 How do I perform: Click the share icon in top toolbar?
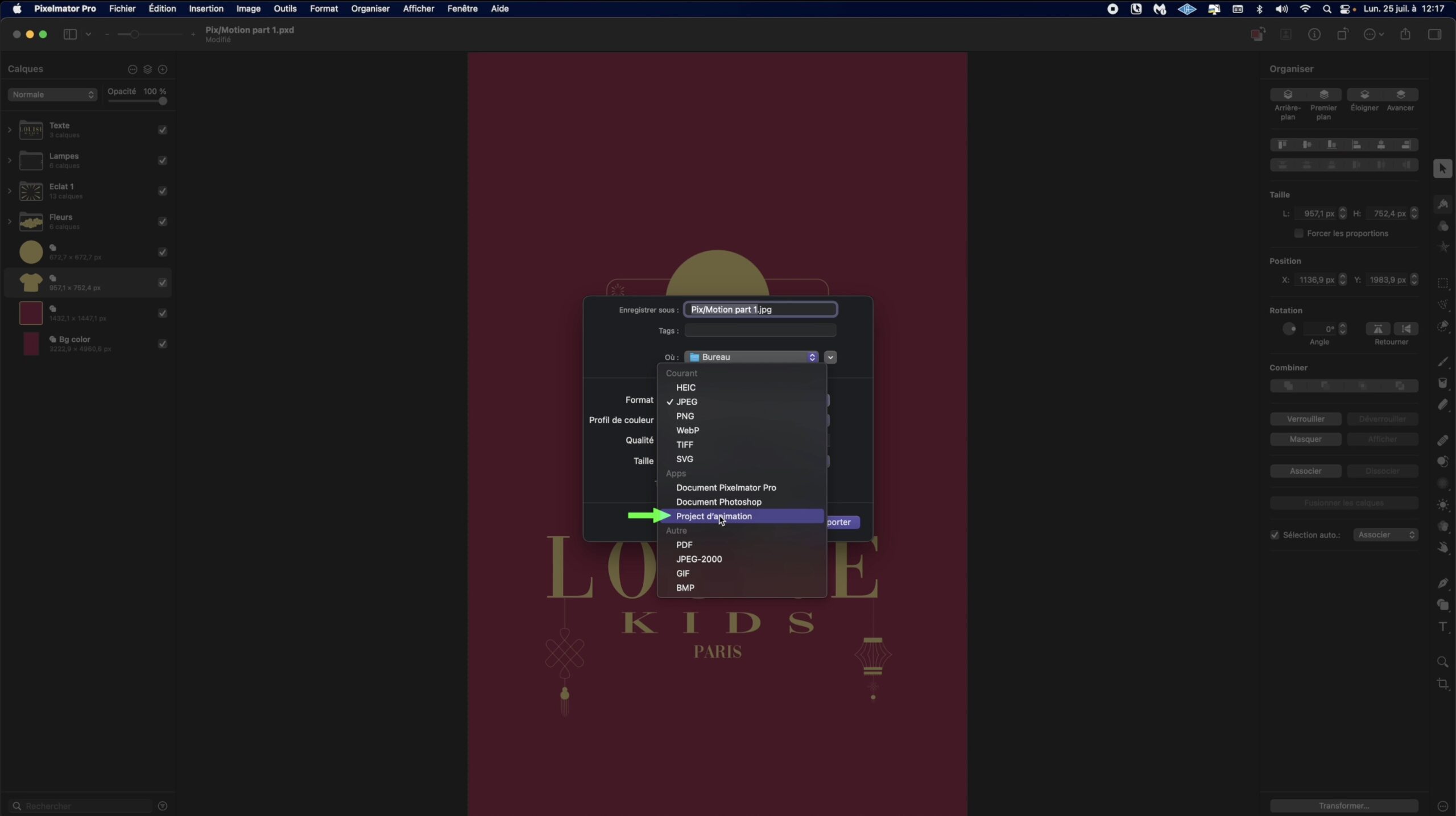pos(1405,34)
